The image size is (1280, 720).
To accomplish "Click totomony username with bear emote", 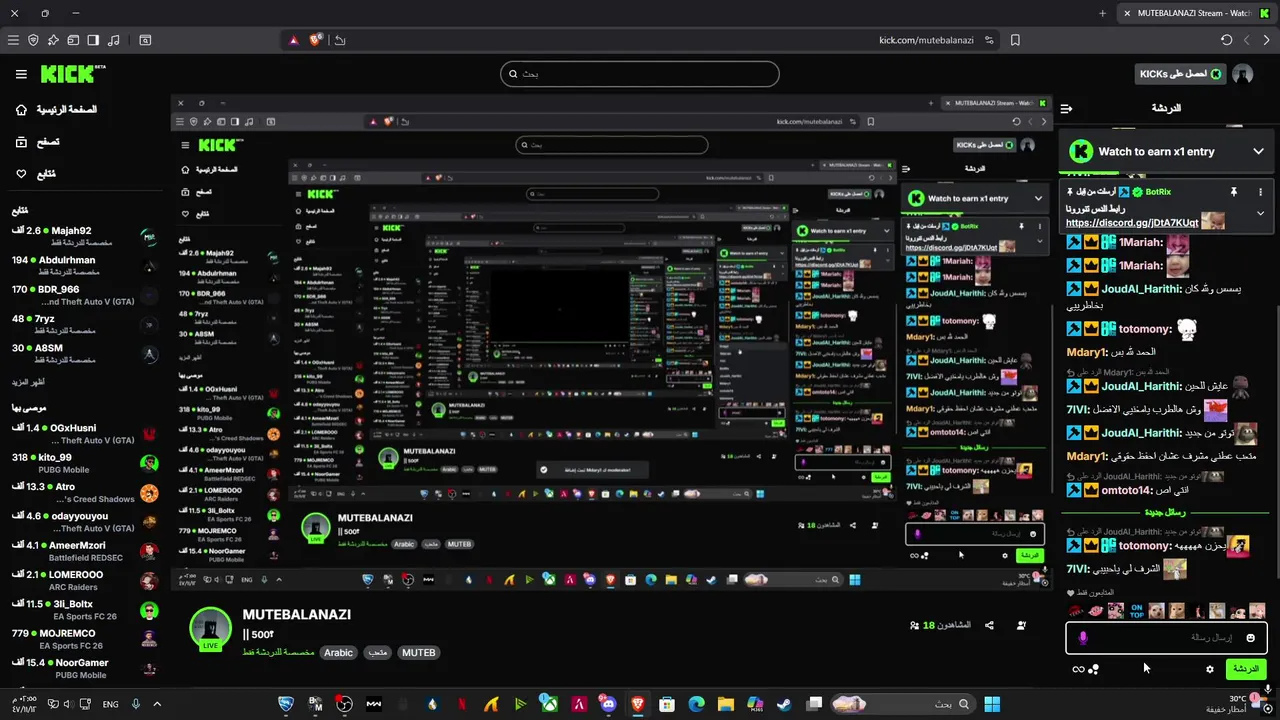I will (1145, 329).
